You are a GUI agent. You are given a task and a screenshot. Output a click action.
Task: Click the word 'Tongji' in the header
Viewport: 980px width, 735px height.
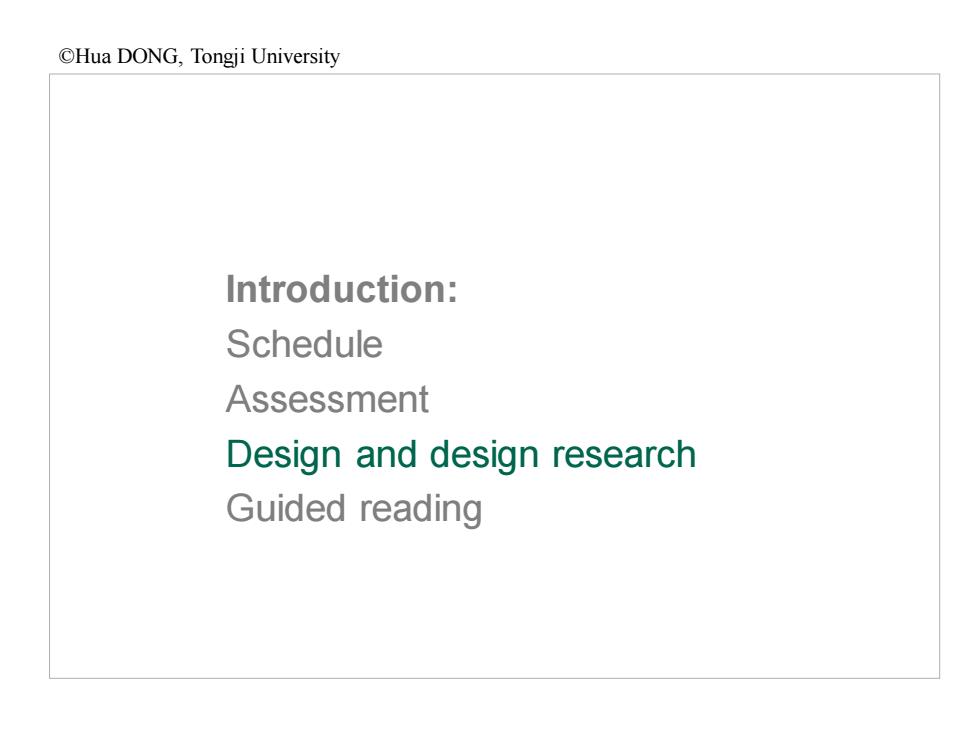(218, 57)
